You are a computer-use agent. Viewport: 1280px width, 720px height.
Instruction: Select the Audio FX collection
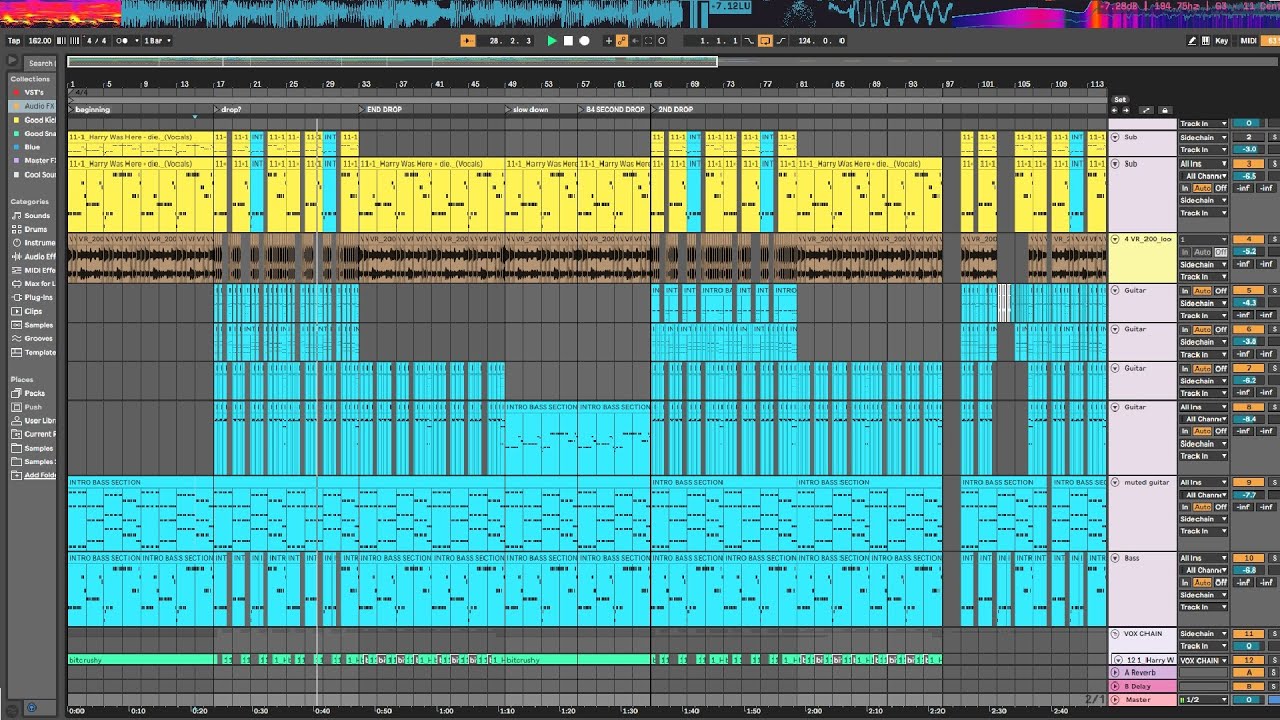tap(31, 106)
